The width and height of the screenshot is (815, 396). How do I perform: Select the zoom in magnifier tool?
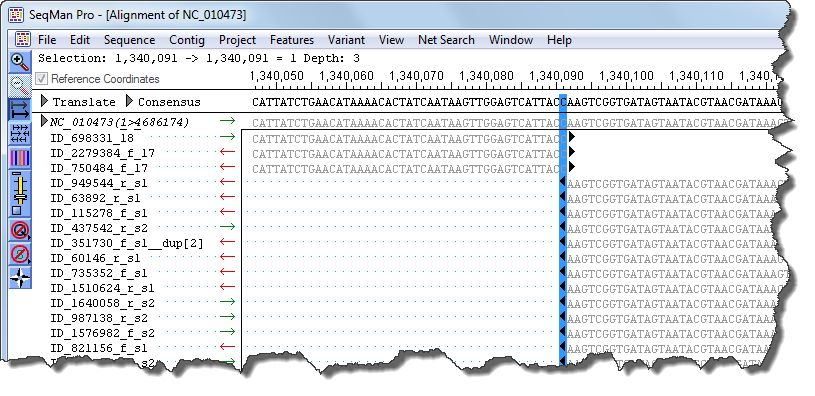[x=20, y=61]
